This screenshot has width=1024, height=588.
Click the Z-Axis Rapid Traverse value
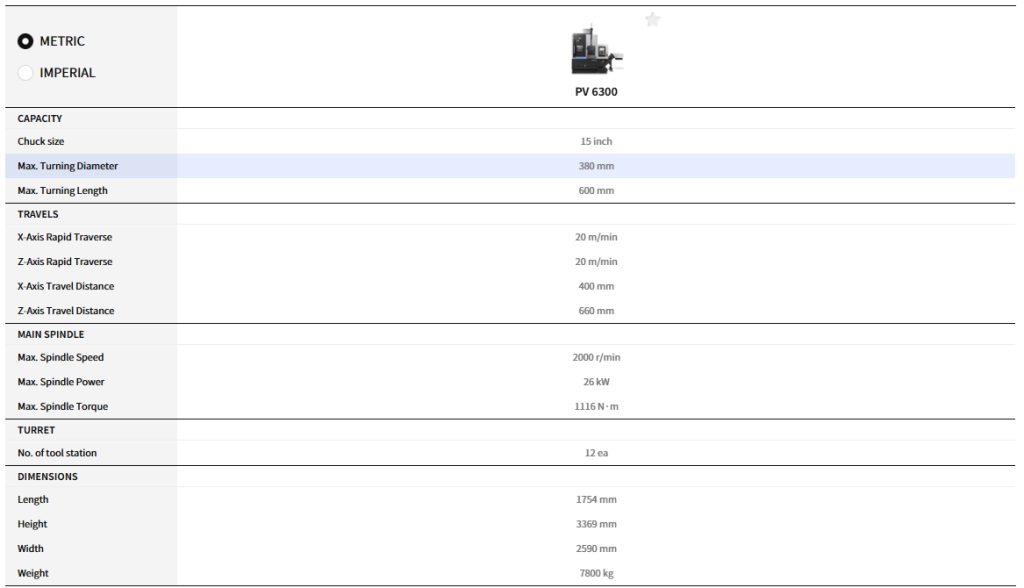[596, 262]
